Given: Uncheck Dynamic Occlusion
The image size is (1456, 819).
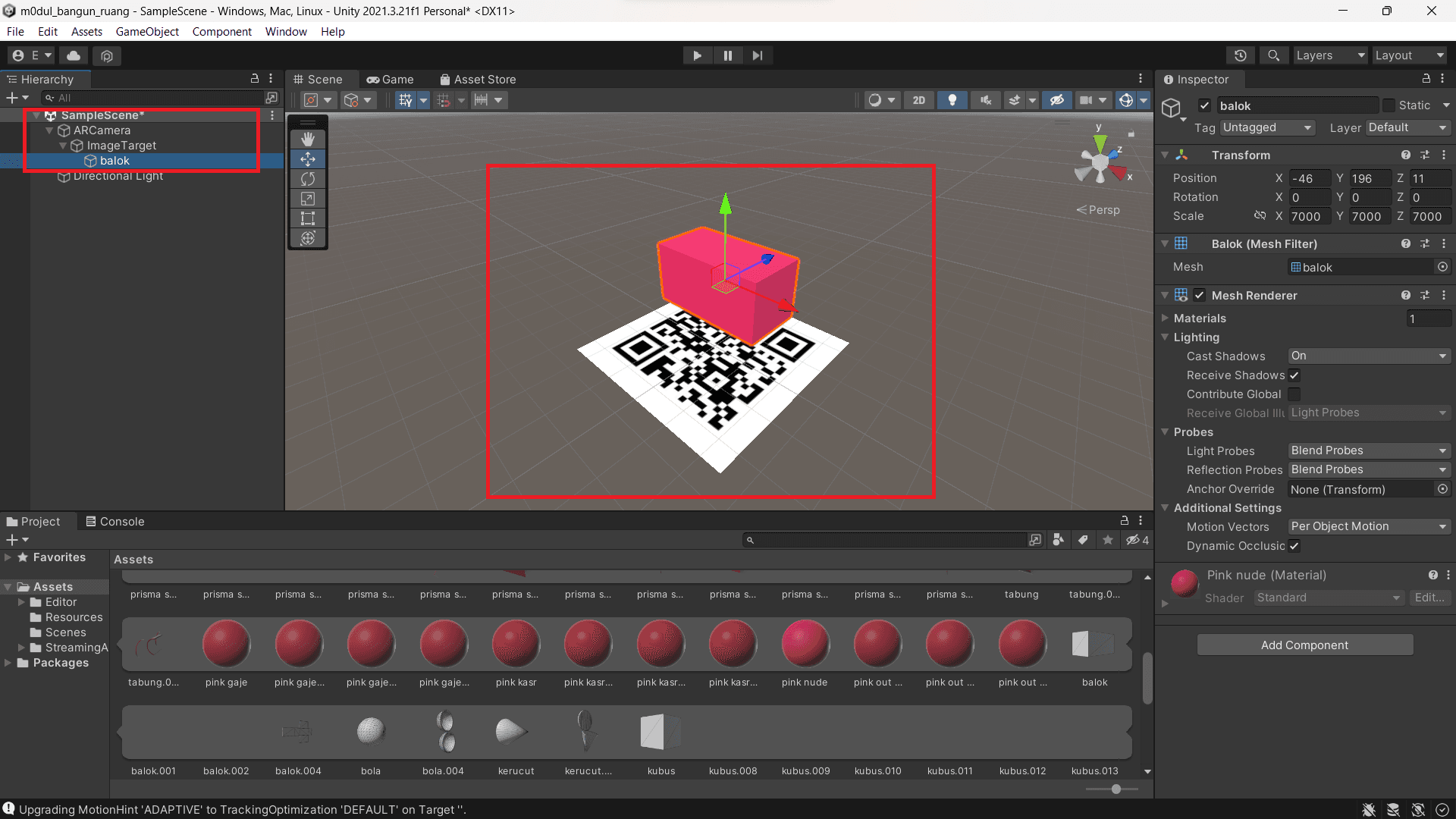Looking at the screenshot, I should point(1294,546).
